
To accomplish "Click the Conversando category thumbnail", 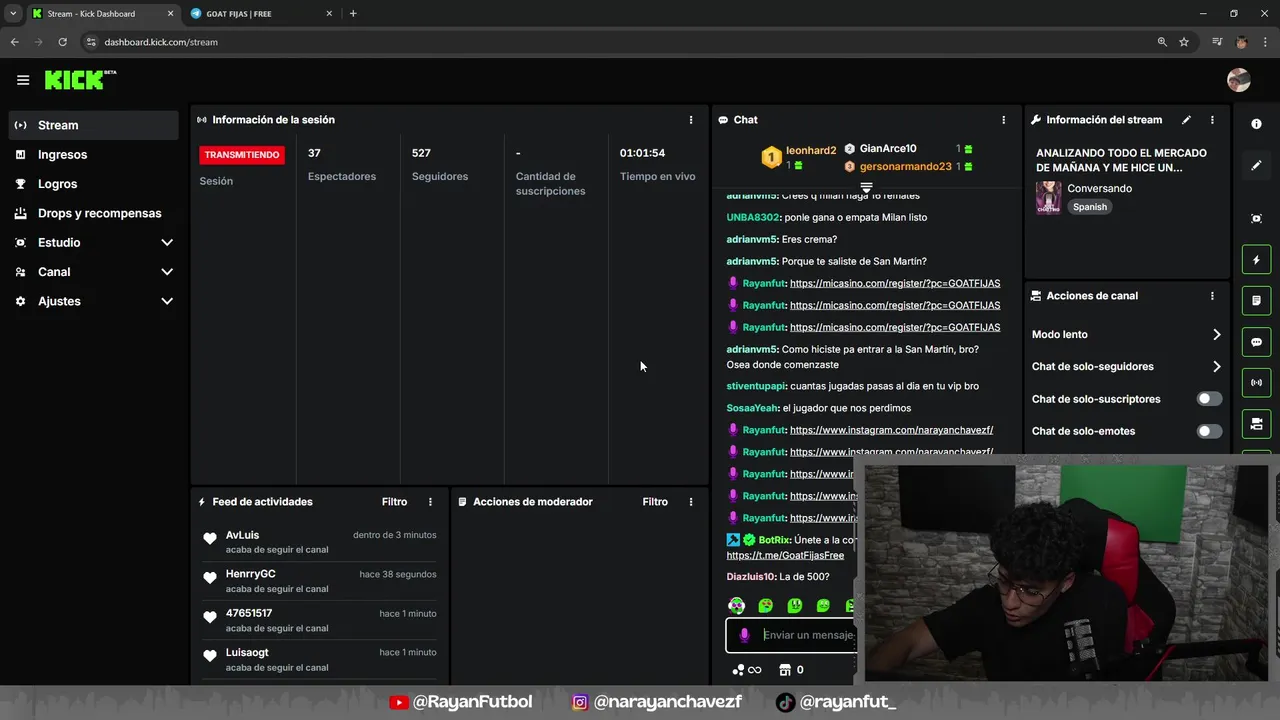I will pyautogui.click(x=1048, y=197).
